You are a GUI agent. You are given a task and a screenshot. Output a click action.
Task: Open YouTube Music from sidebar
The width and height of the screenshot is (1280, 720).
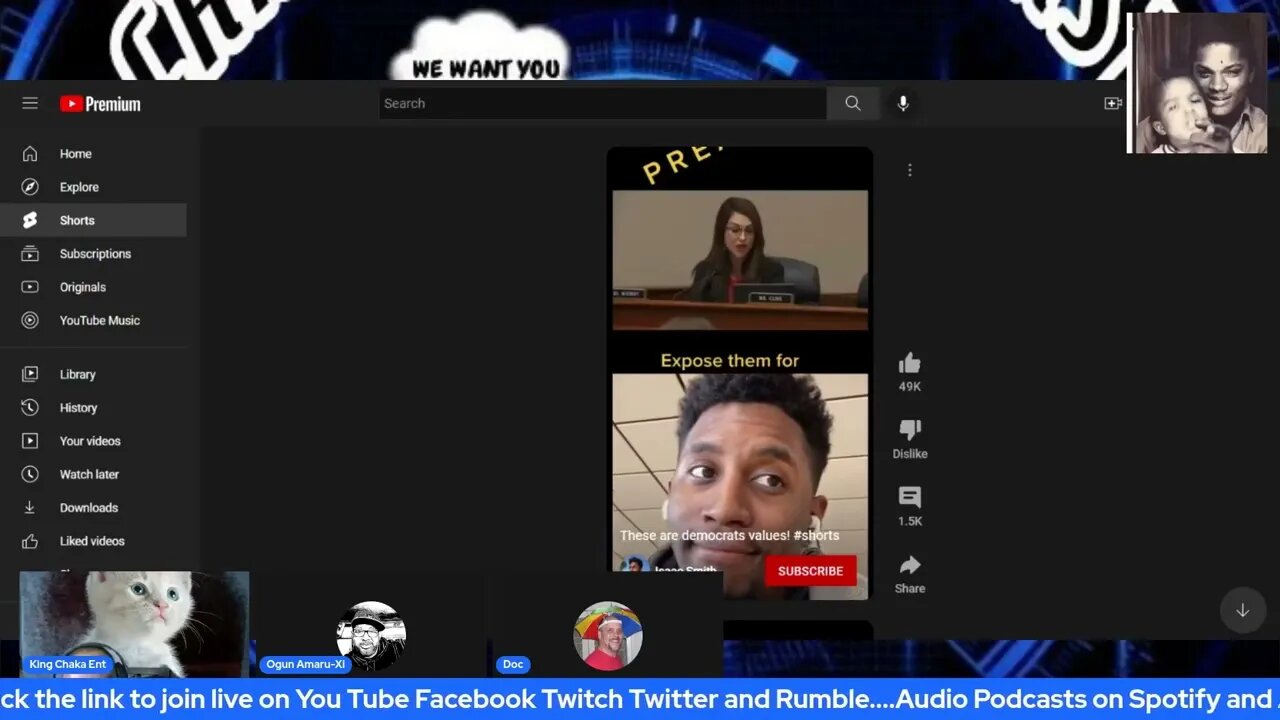(x=99, y=320)
